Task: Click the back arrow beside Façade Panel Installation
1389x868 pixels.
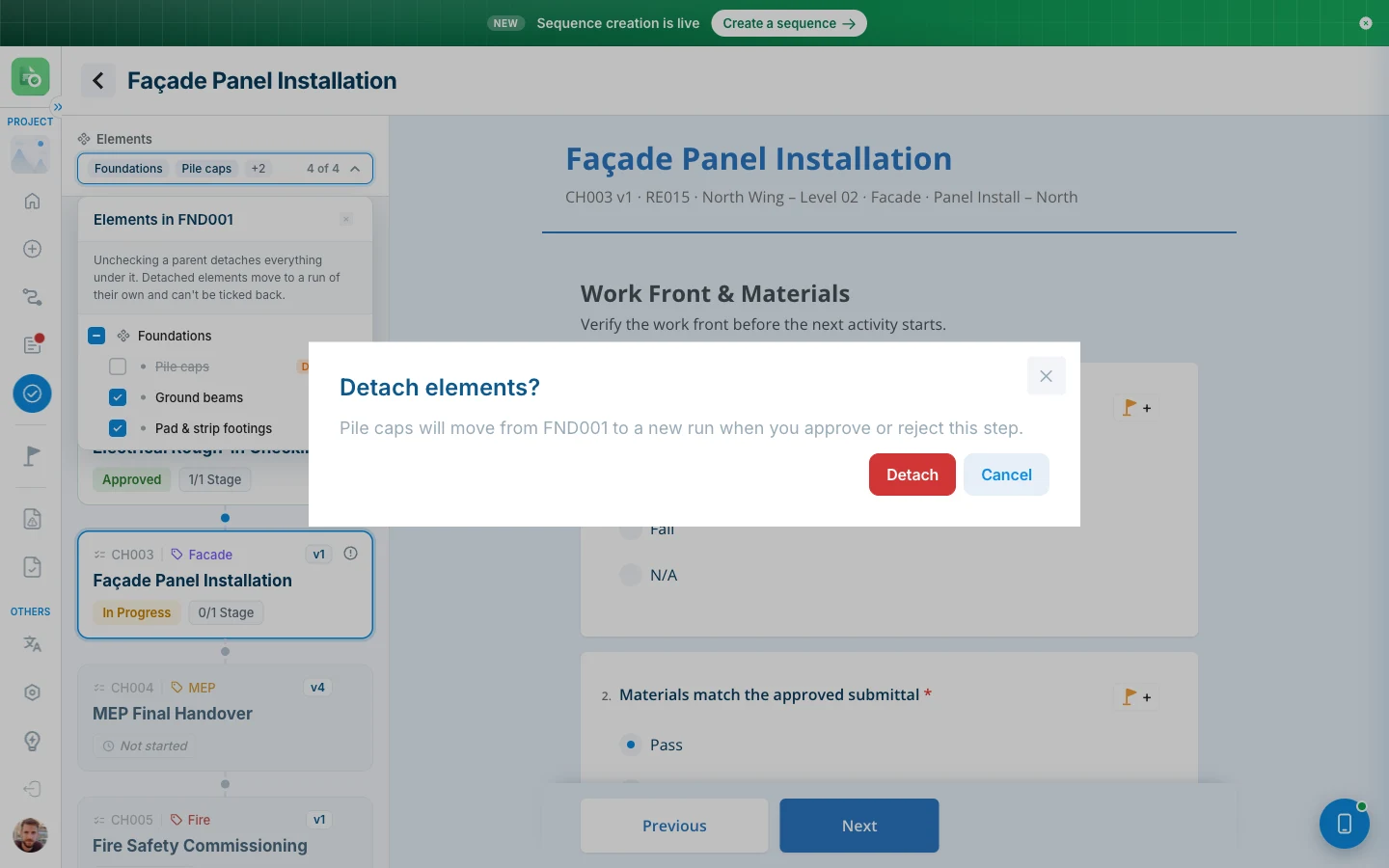Action: point(97,81)
